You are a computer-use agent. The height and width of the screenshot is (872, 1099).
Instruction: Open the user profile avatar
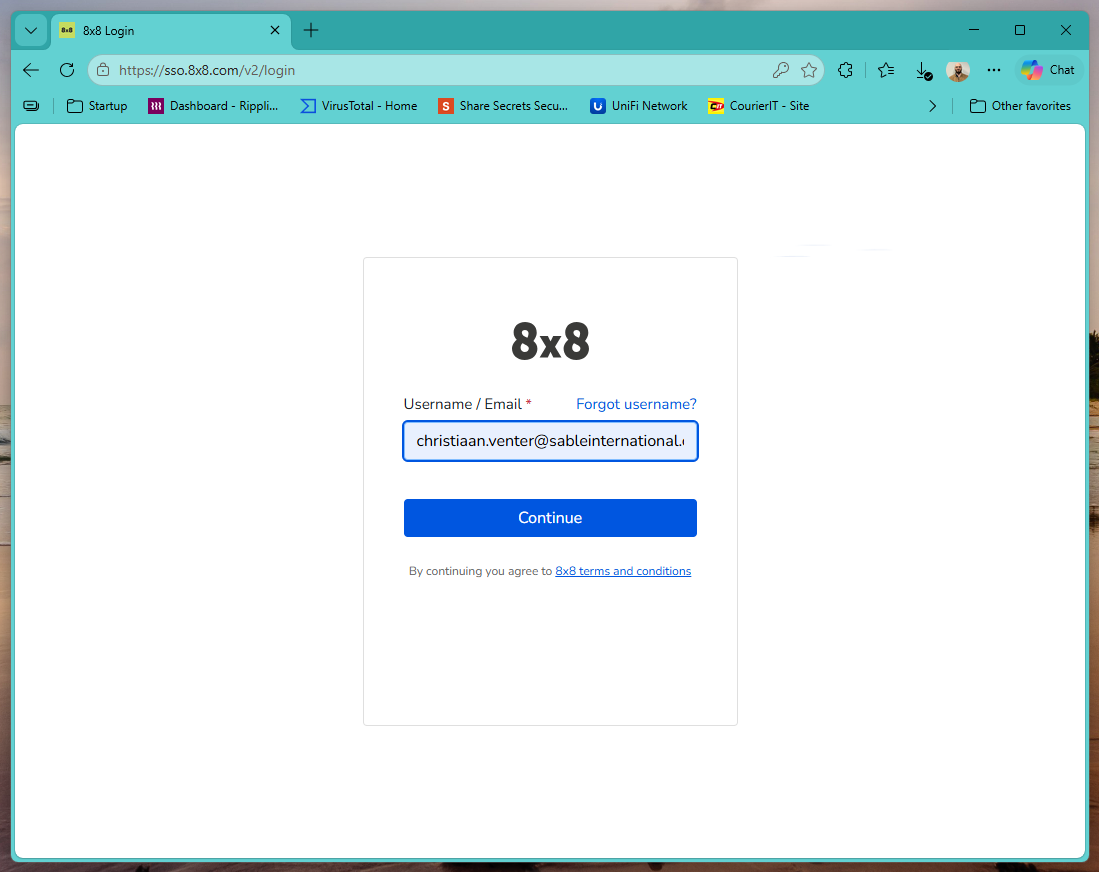(957, 70)
